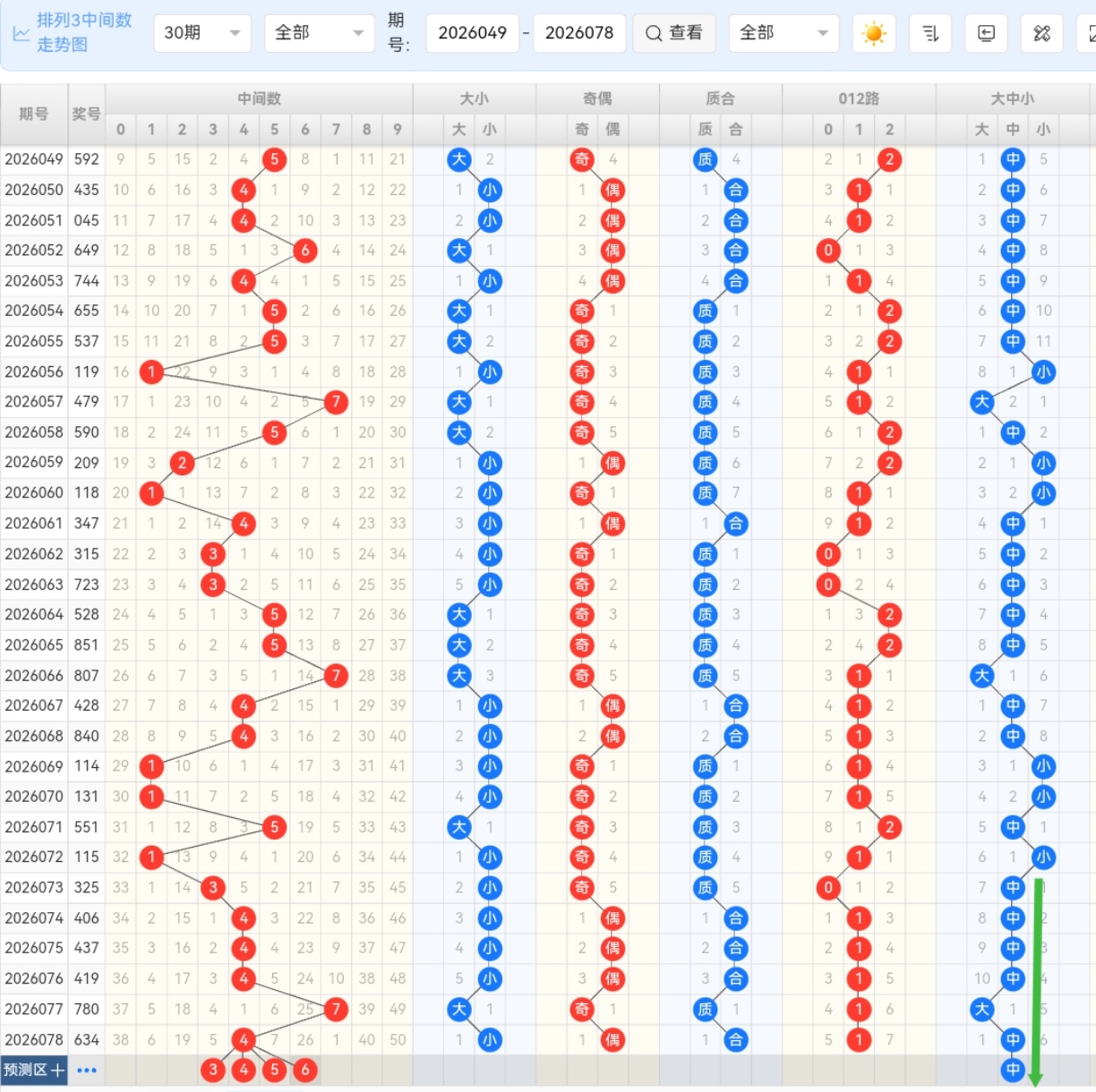Open the 全部 dropdown right of 查看
This screenshot has width=1096, height=1092.
tap(783, 33)
